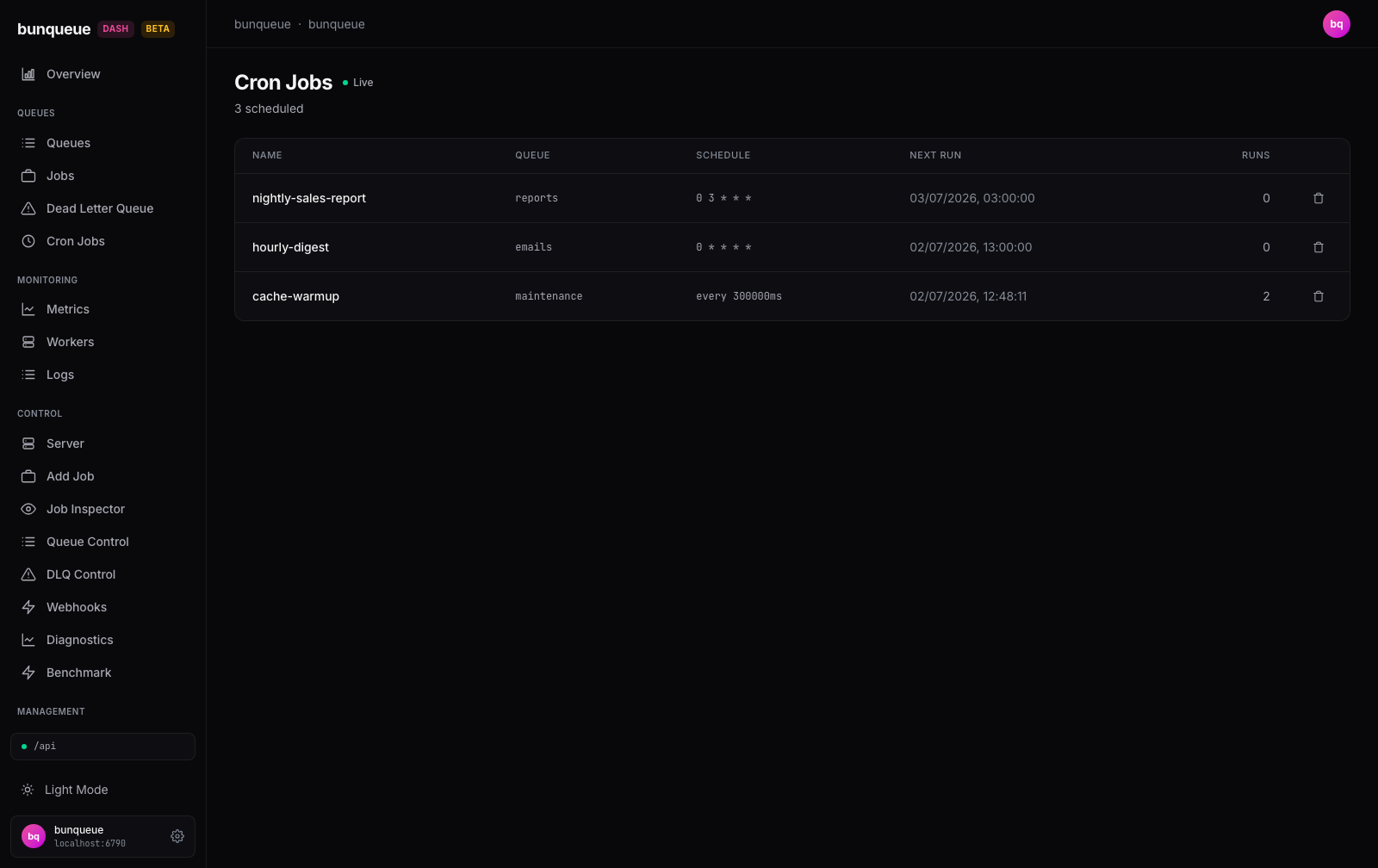Delete the cache-warmup cron job

pyautogui.click(x=1318, y=296)
